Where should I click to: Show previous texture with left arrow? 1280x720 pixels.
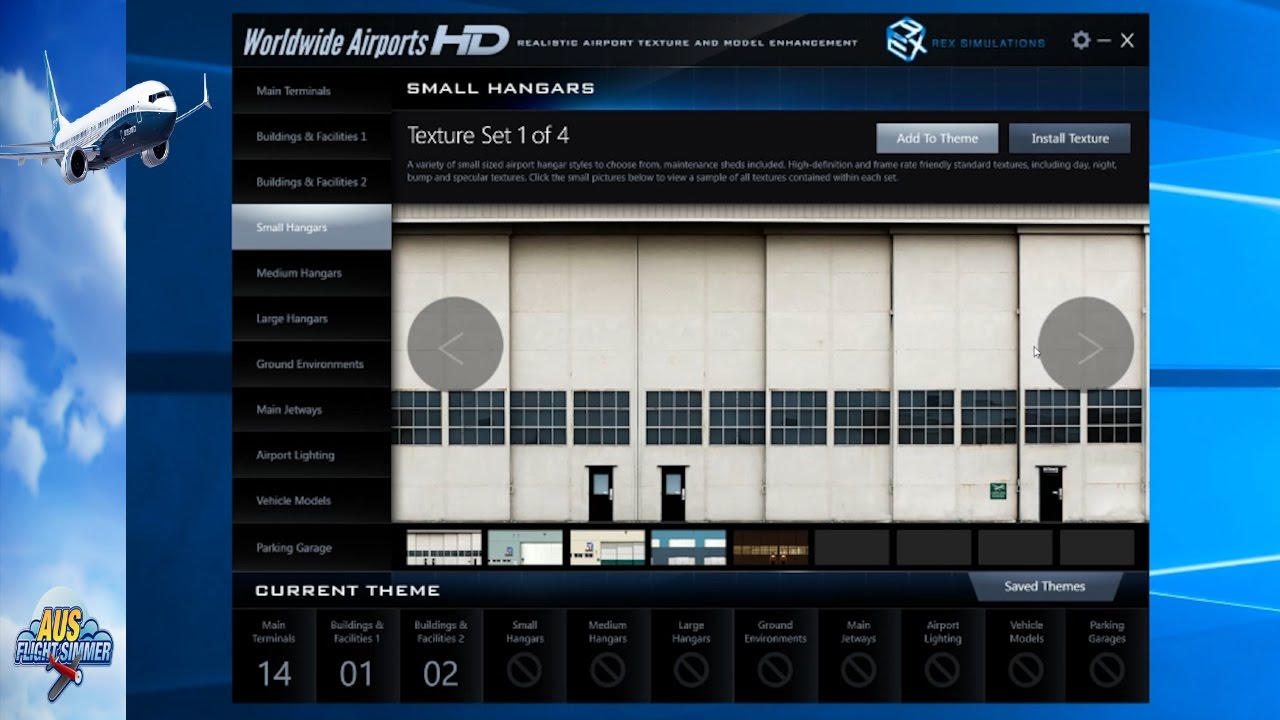coord(455,344)
